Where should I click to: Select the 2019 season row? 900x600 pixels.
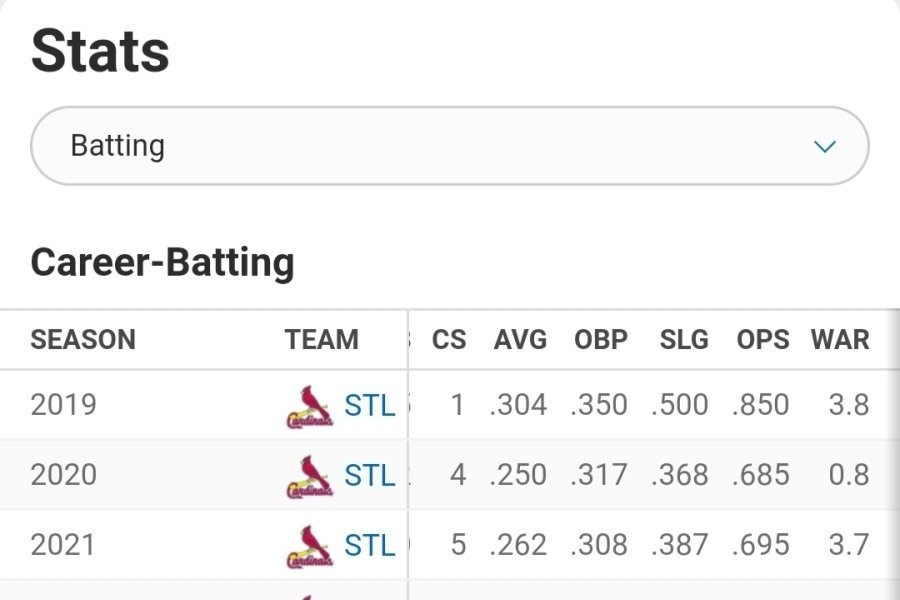64,406
